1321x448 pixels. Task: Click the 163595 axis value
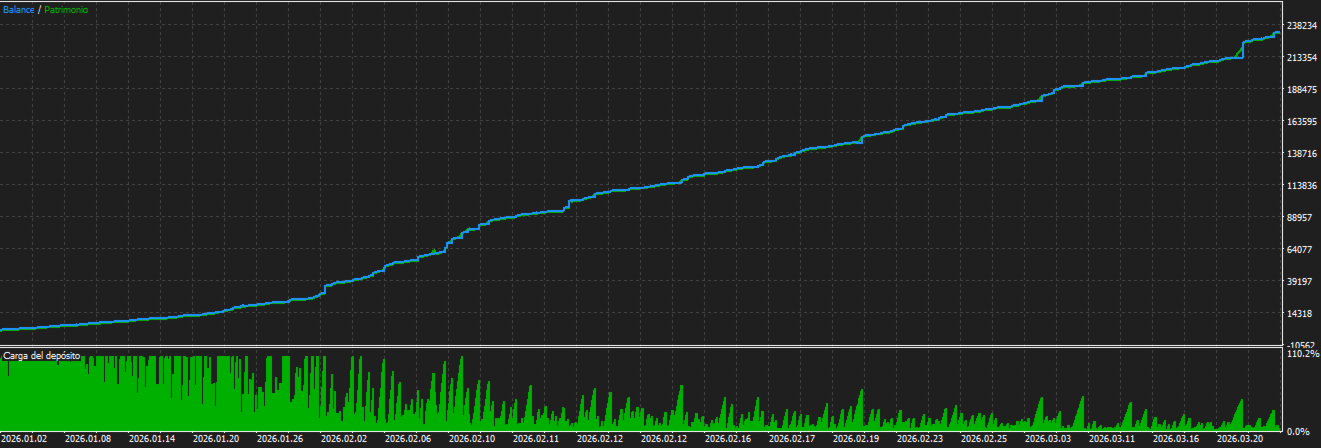pos(1300,122)
